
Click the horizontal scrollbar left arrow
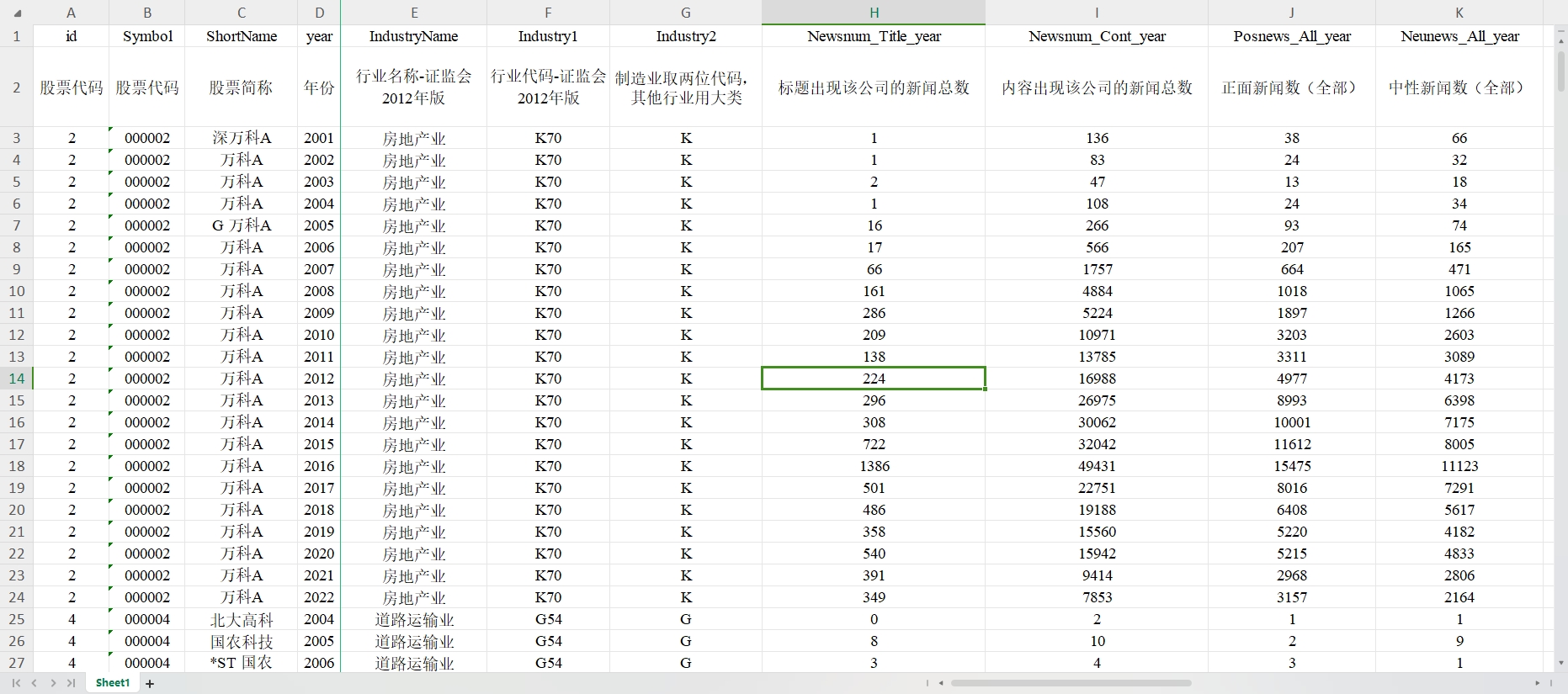coord(941,683)
